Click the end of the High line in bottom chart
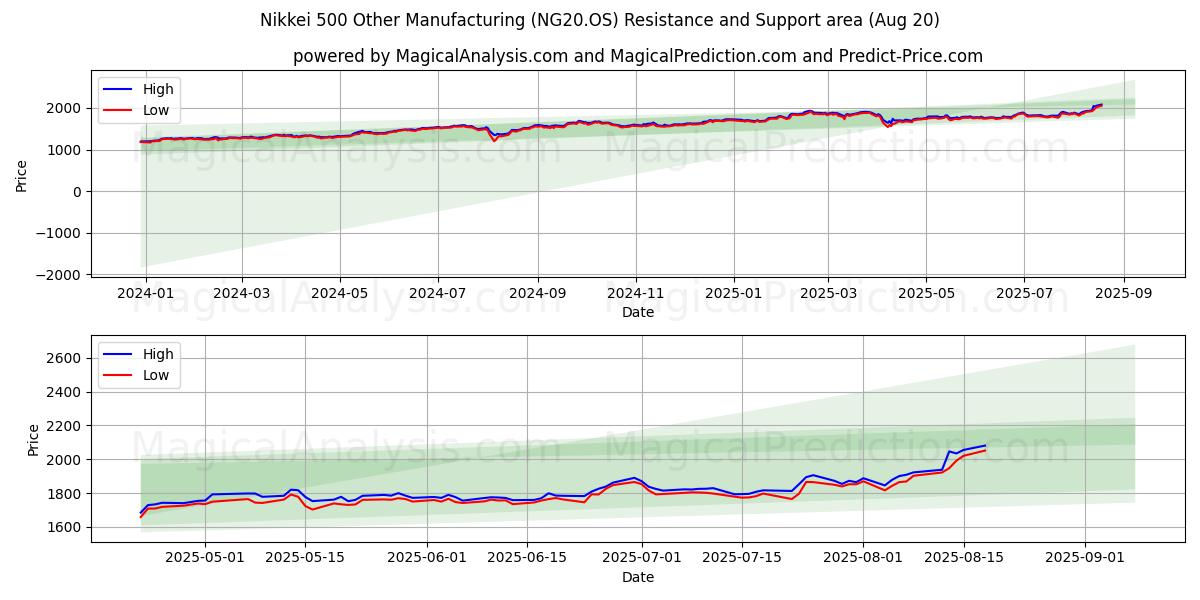Screen dimensions: 1200x600 point(986,445)
